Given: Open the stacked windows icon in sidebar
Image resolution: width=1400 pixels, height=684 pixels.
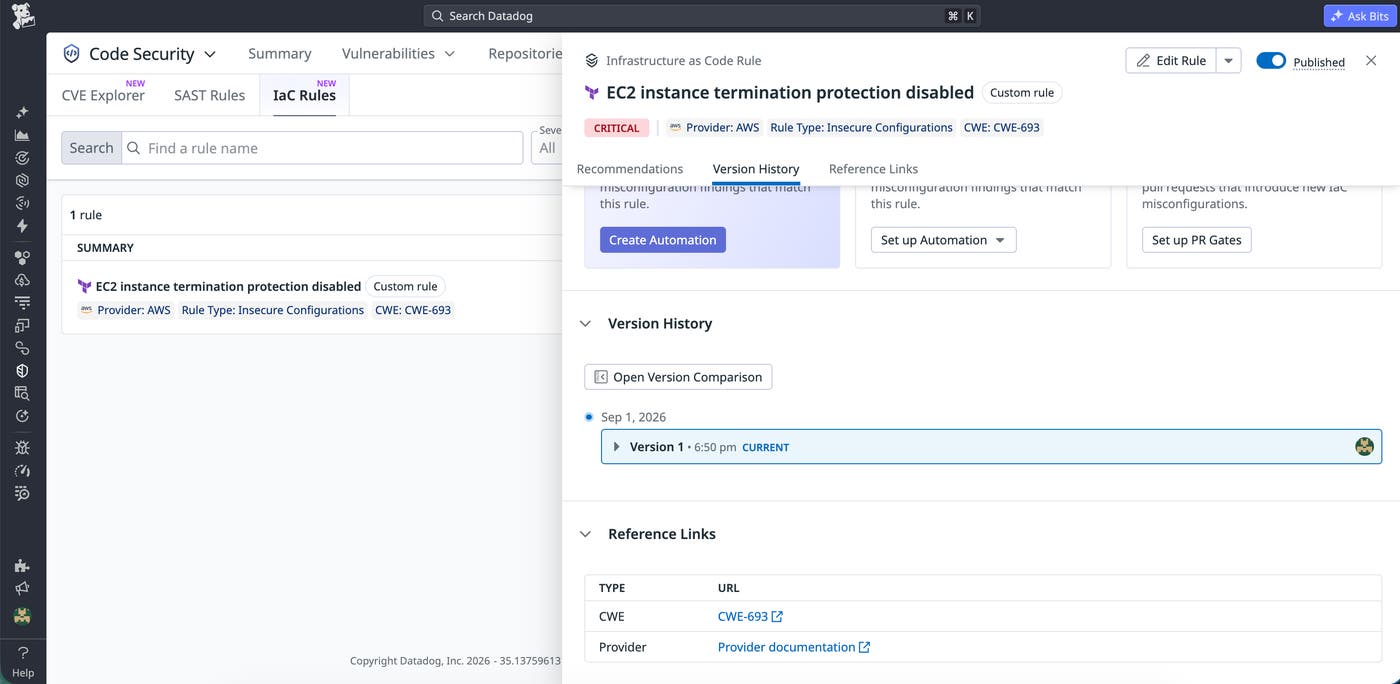Looking at the screenshot, I should click(x=22, y=325).
